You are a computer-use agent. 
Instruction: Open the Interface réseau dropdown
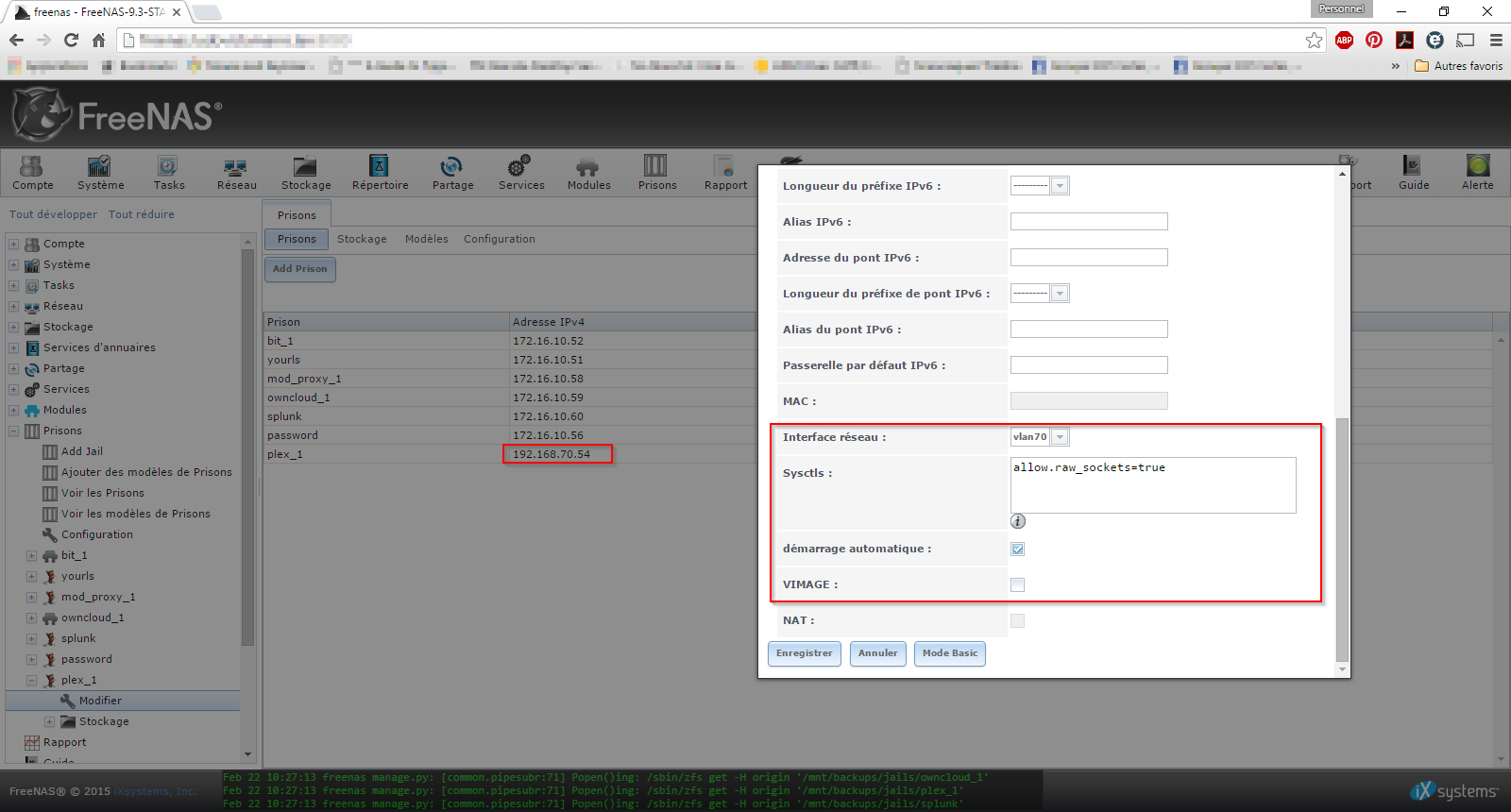point(1040,437)
